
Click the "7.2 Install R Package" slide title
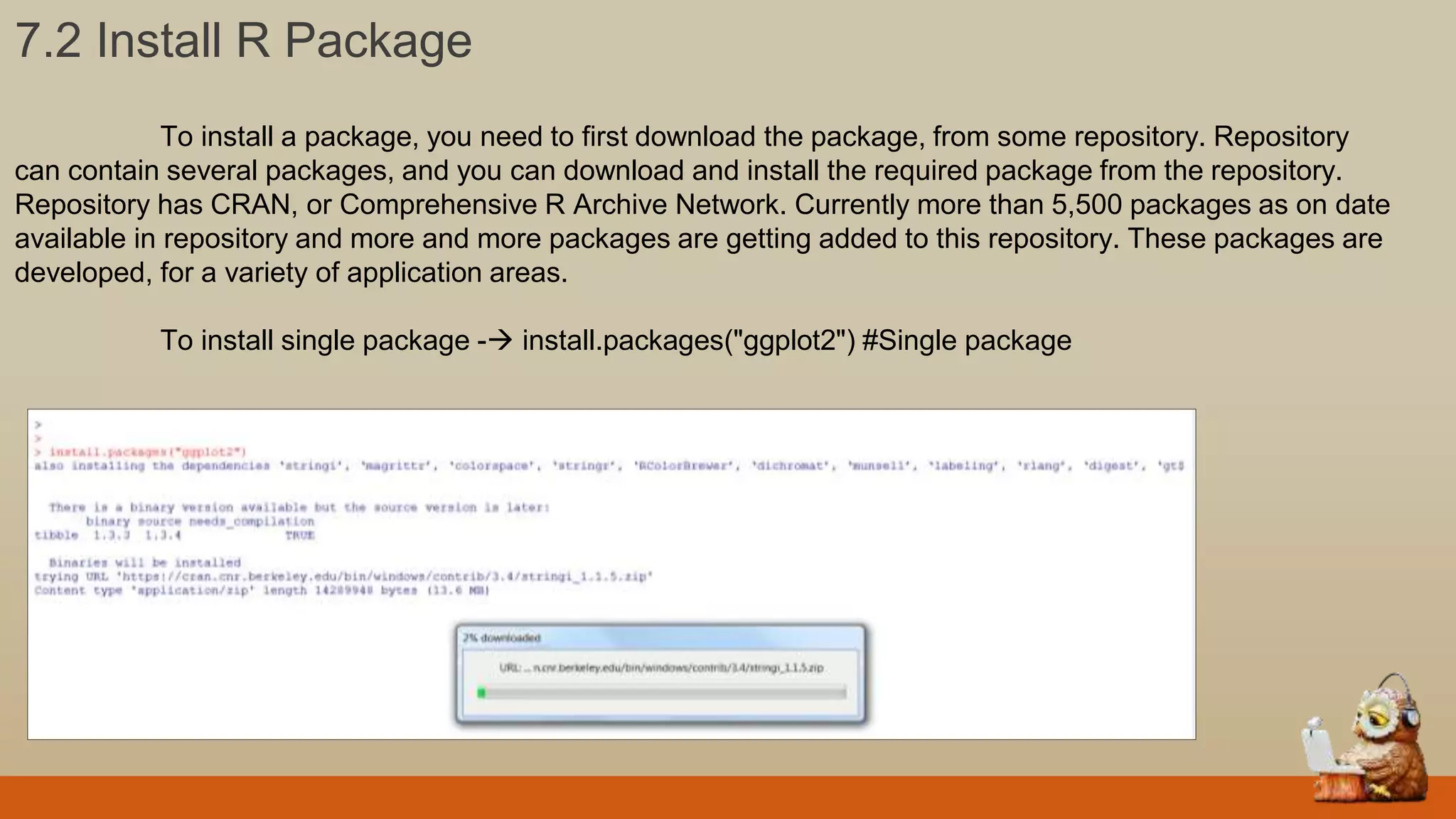(x=243, y=41)
